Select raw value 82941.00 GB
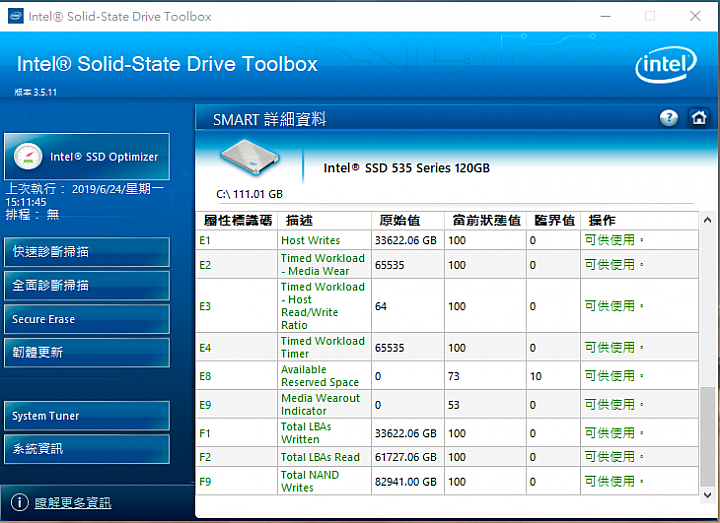 (405, 482)
